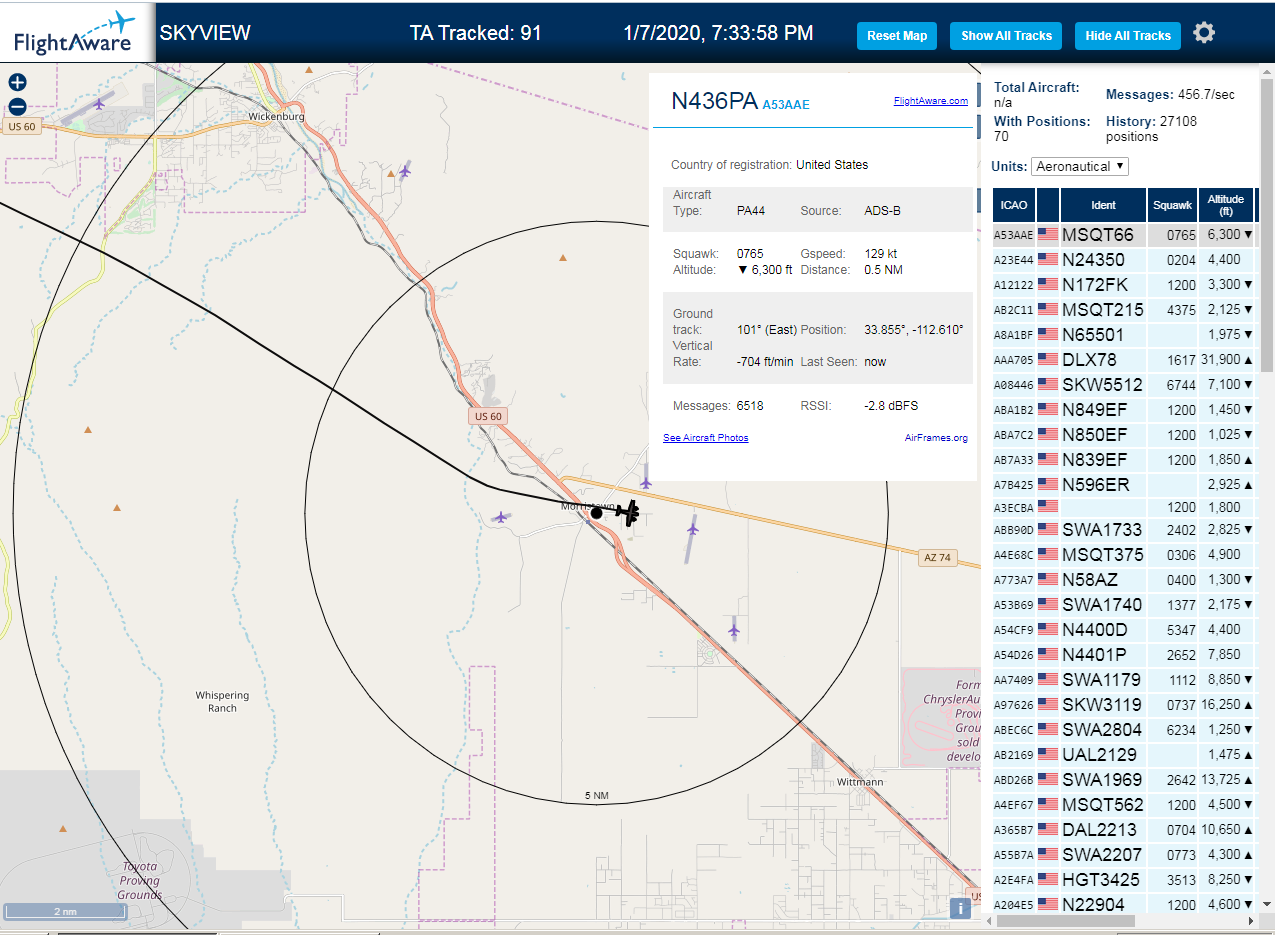This screenshot has width=1275, height=935.
Task: Open the Units dropdown
Action: [1080, 166]
